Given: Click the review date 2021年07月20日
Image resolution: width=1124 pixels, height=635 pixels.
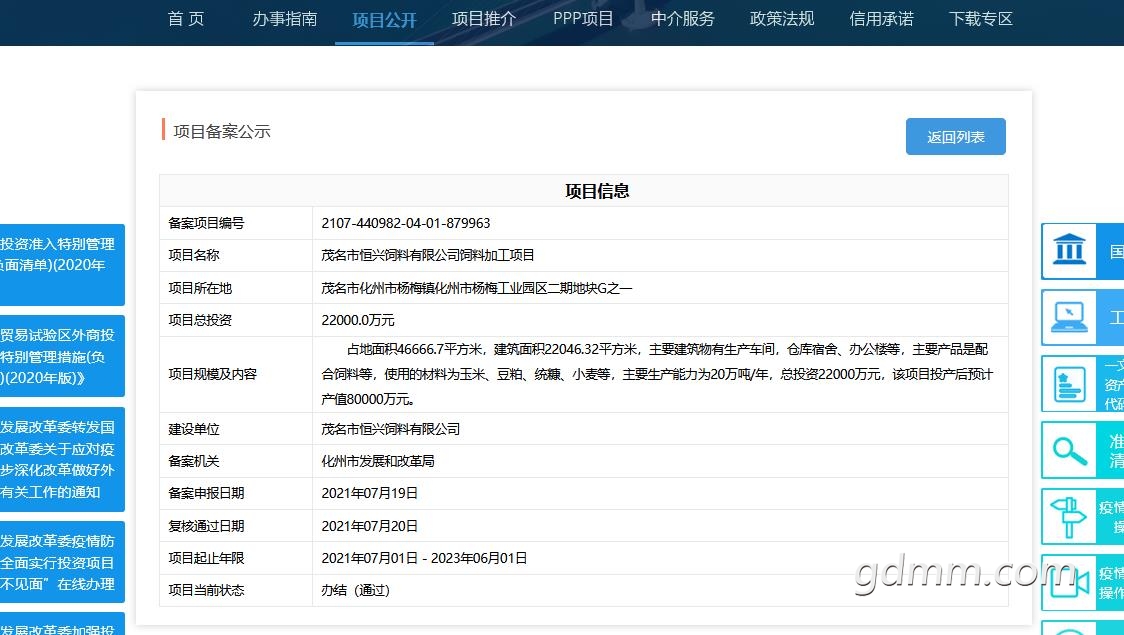Looking at the screenshot, I should [369, 526].
